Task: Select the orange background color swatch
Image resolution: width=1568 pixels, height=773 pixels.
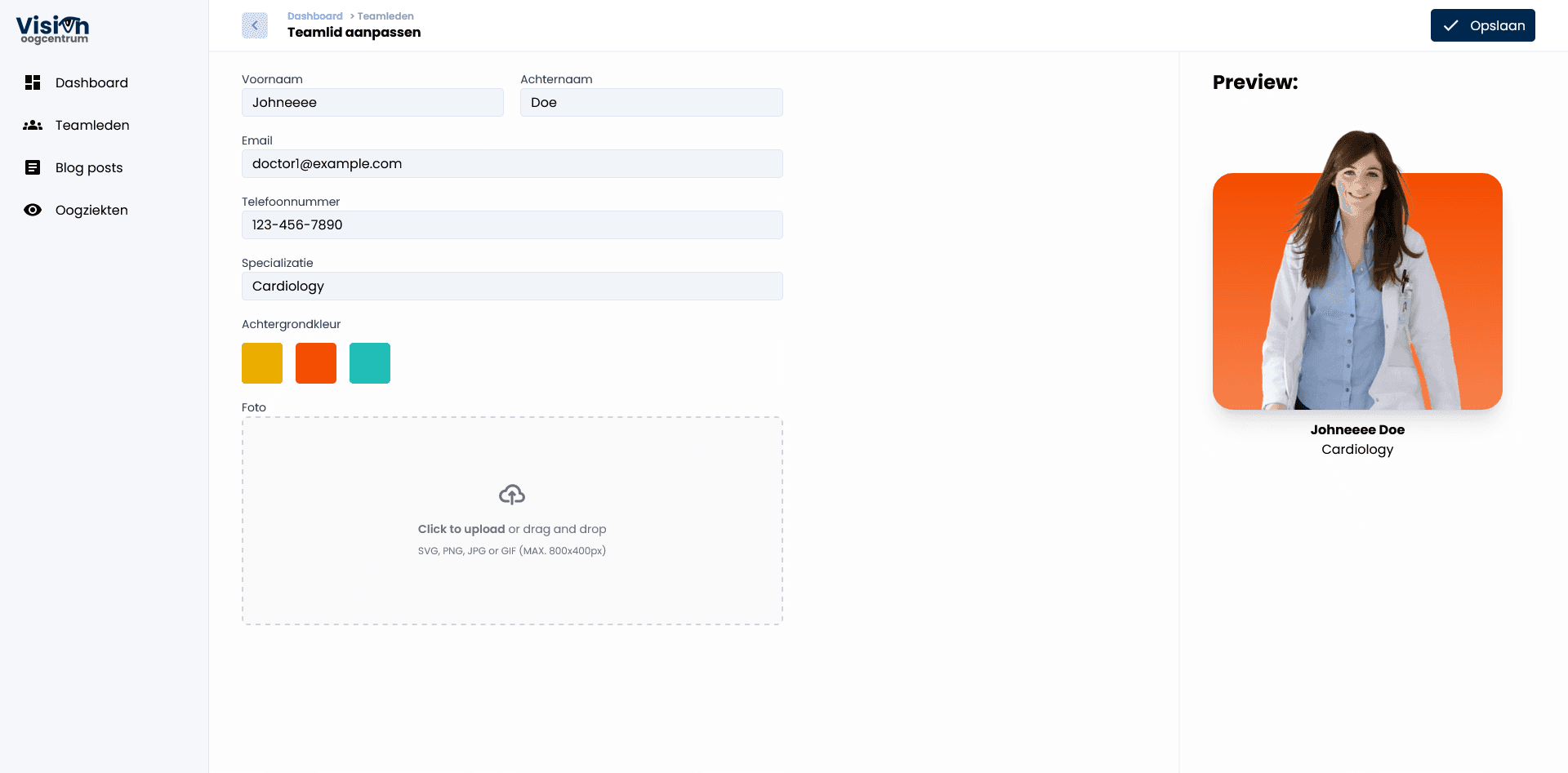Action: coord(316,363)
